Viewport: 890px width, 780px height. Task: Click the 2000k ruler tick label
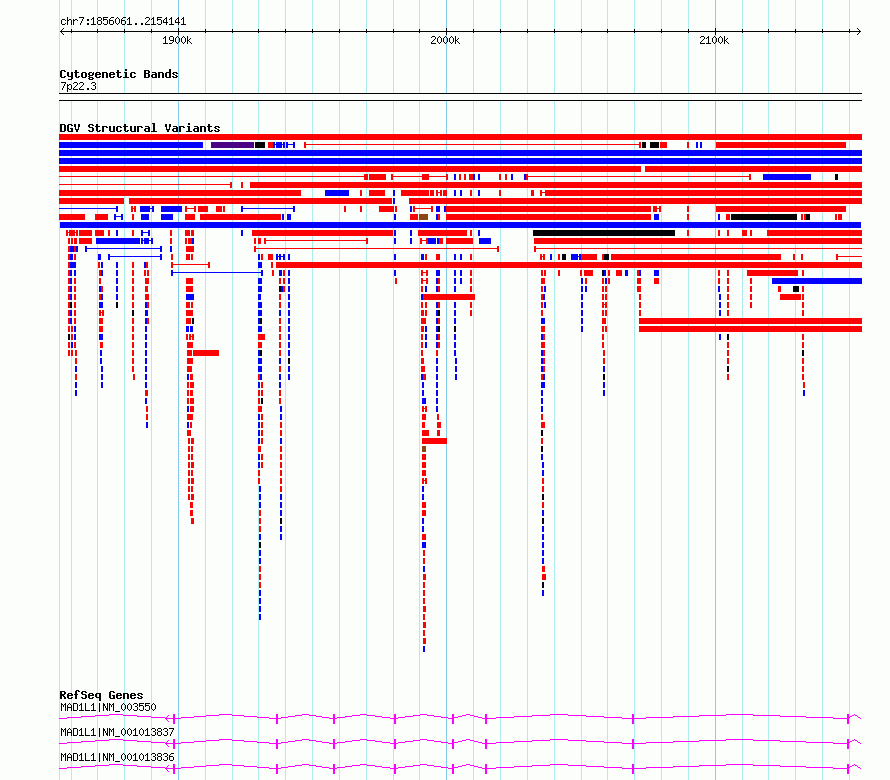tap(445, 40)
